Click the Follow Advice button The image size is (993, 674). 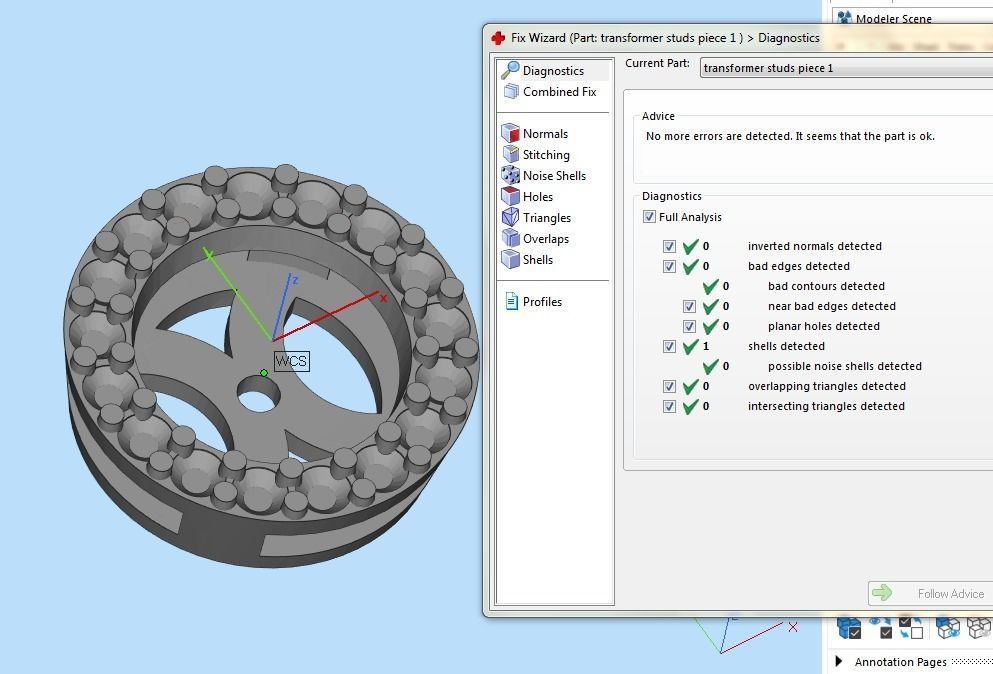coord(930,594)
